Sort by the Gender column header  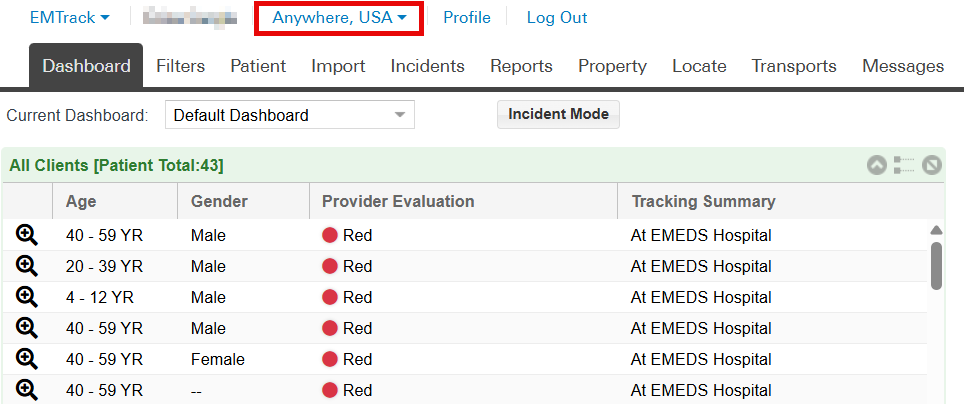[x=243, y=201]
